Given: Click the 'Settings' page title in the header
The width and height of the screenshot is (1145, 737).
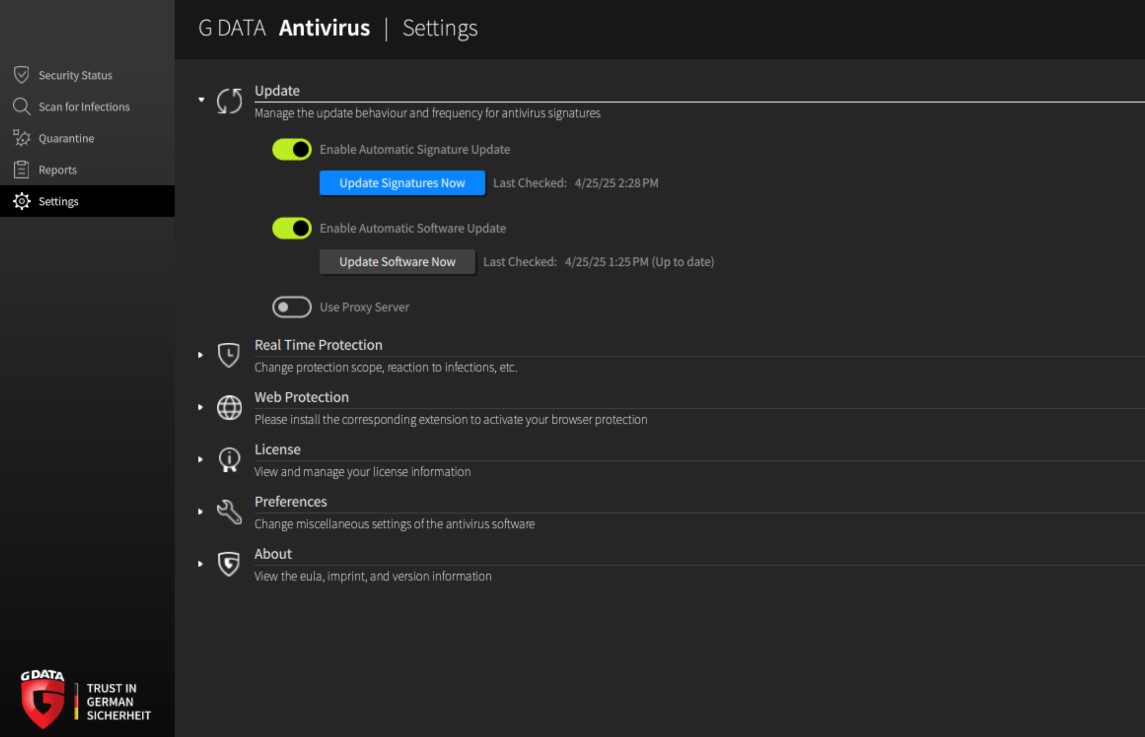Looking at the screenshot, I should (x=440, y=28).
